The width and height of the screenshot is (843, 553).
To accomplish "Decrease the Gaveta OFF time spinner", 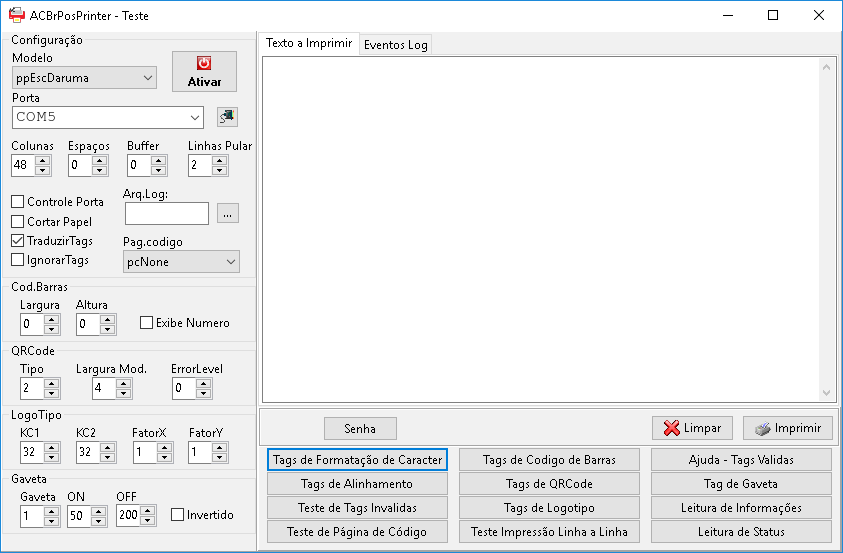I will coord(148,520).
